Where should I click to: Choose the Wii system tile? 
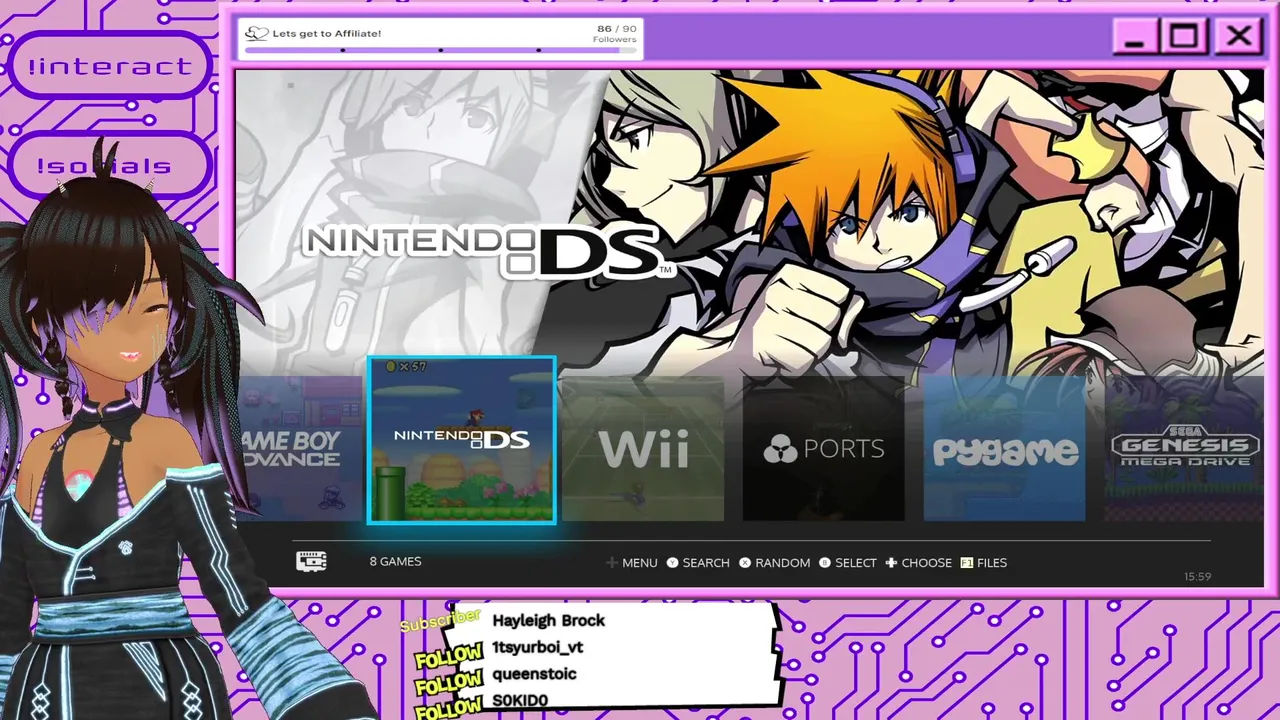[643, 449]
